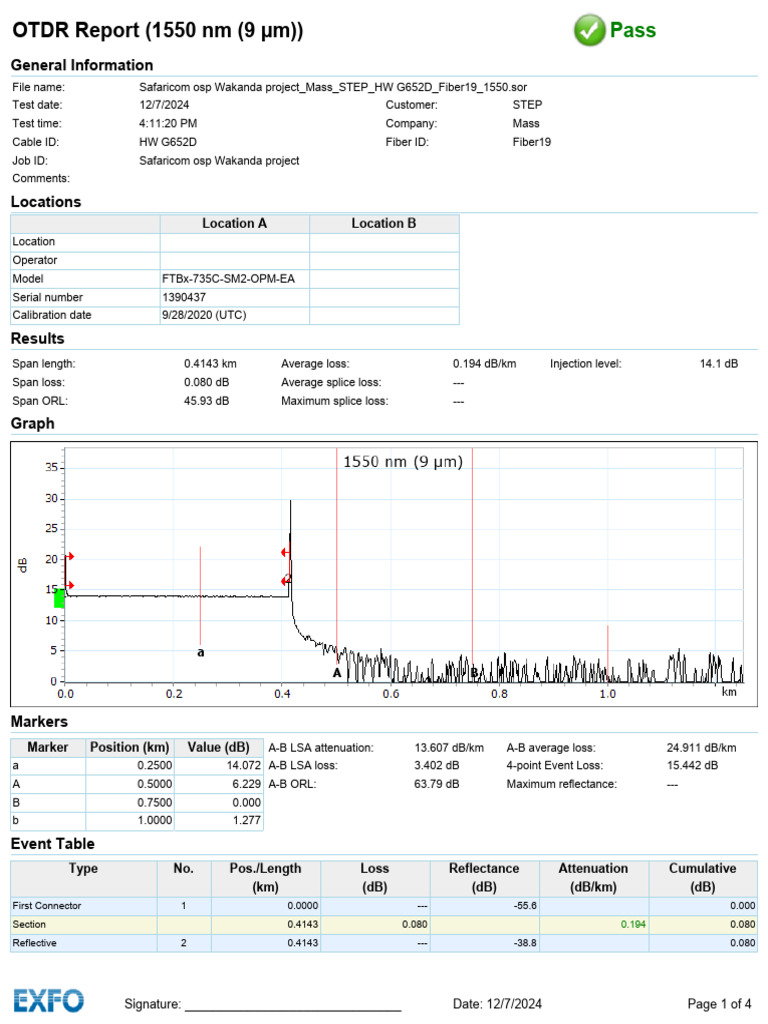
Task: Click the signature line in the footer
Action: (x=293, y=1010)
